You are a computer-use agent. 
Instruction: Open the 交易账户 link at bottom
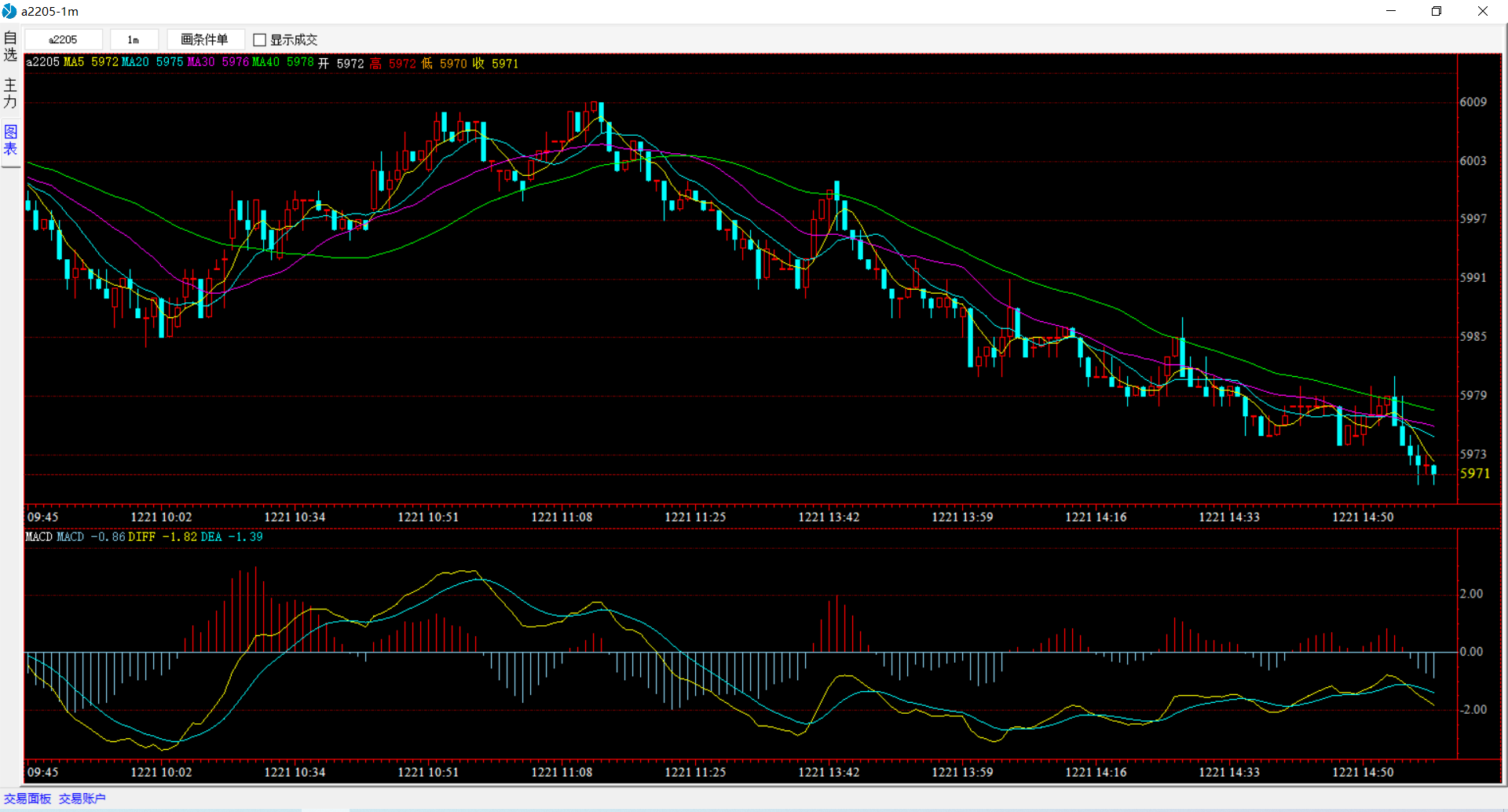(82, 799)
